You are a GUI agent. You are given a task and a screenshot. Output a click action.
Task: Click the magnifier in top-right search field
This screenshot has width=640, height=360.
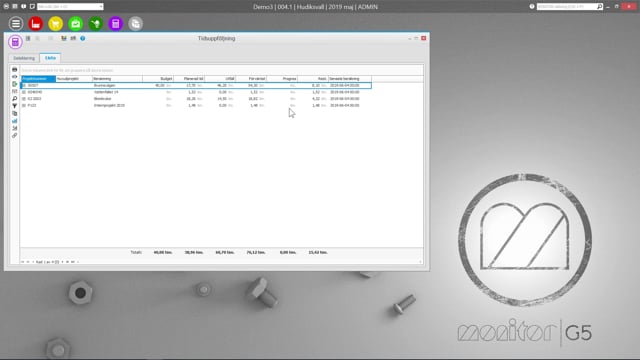click(x=600, y=7)
